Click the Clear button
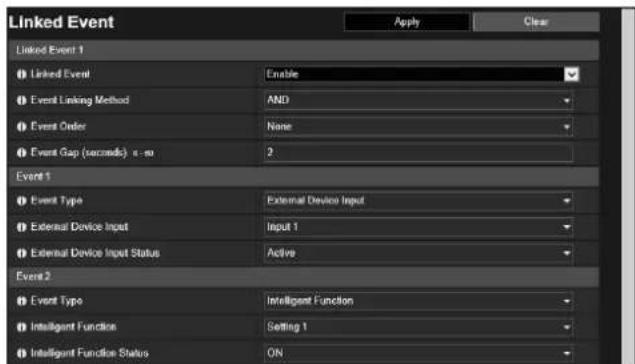This screenshot has height=364, width=635. pos(536,22)
